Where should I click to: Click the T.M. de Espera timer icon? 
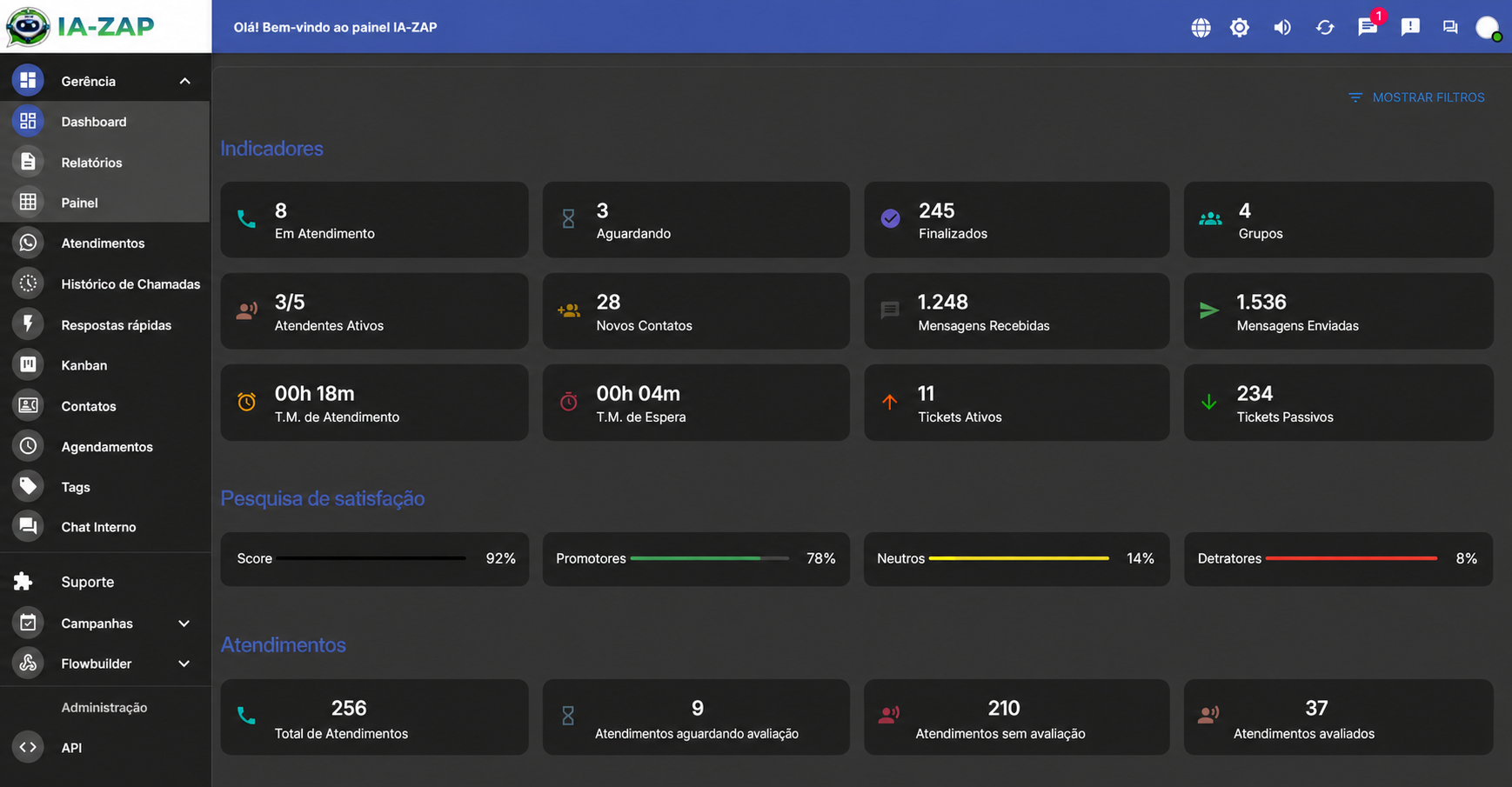coord(568,402)
